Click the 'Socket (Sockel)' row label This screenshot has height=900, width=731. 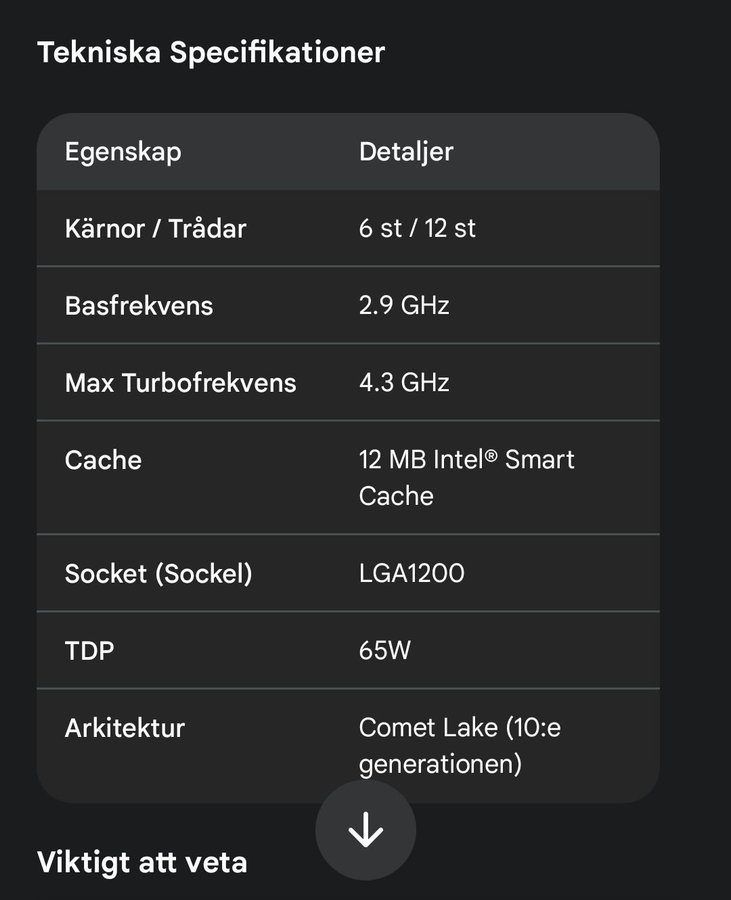tap(158, 574)
